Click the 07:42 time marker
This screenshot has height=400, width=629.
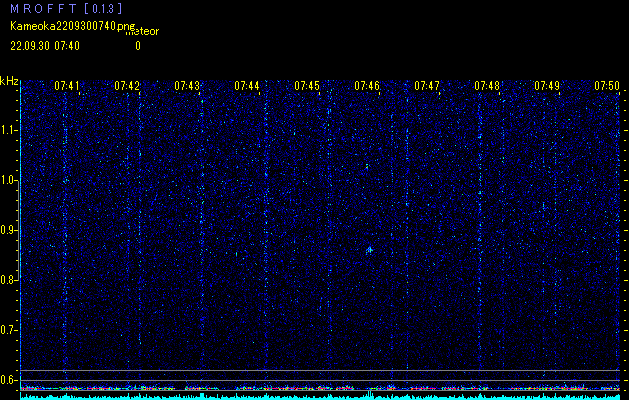point(127,85)
